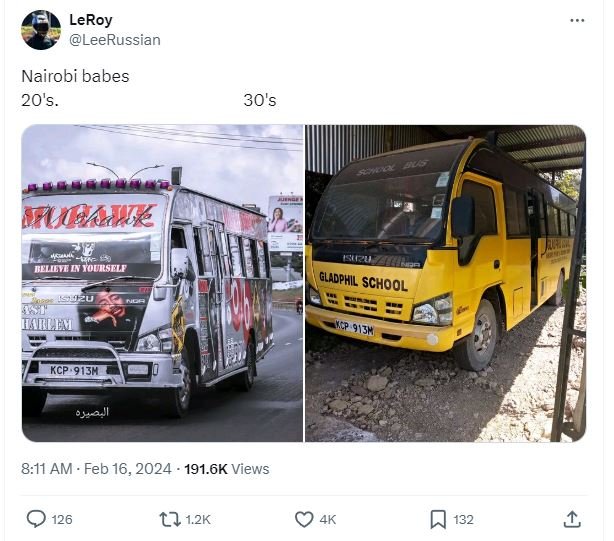Click the 1.2K reposts count
The height and width of the screenshot is (541, 614).
click(x=198, y=519)
